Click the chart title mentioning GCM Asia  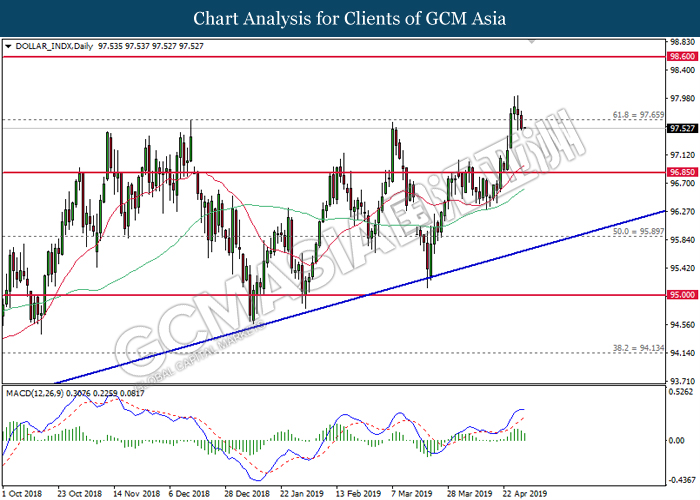coord(349,18)
